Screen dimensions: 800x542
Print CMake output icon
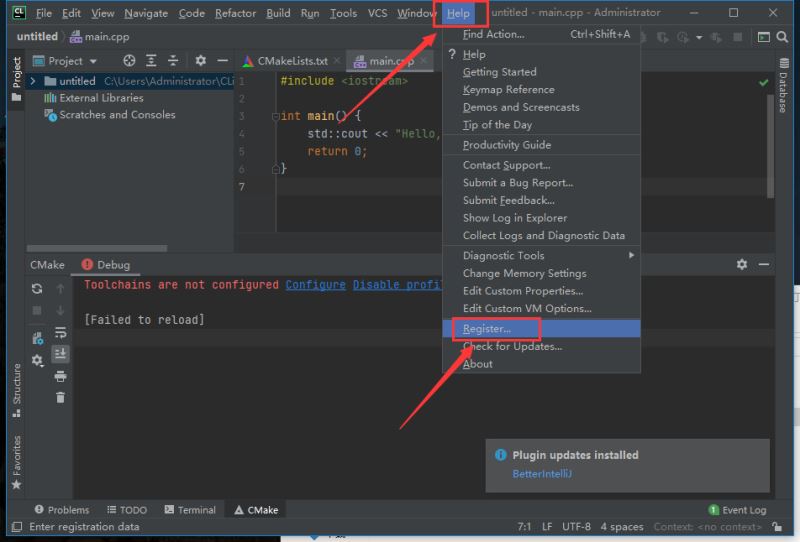(60, 377)
